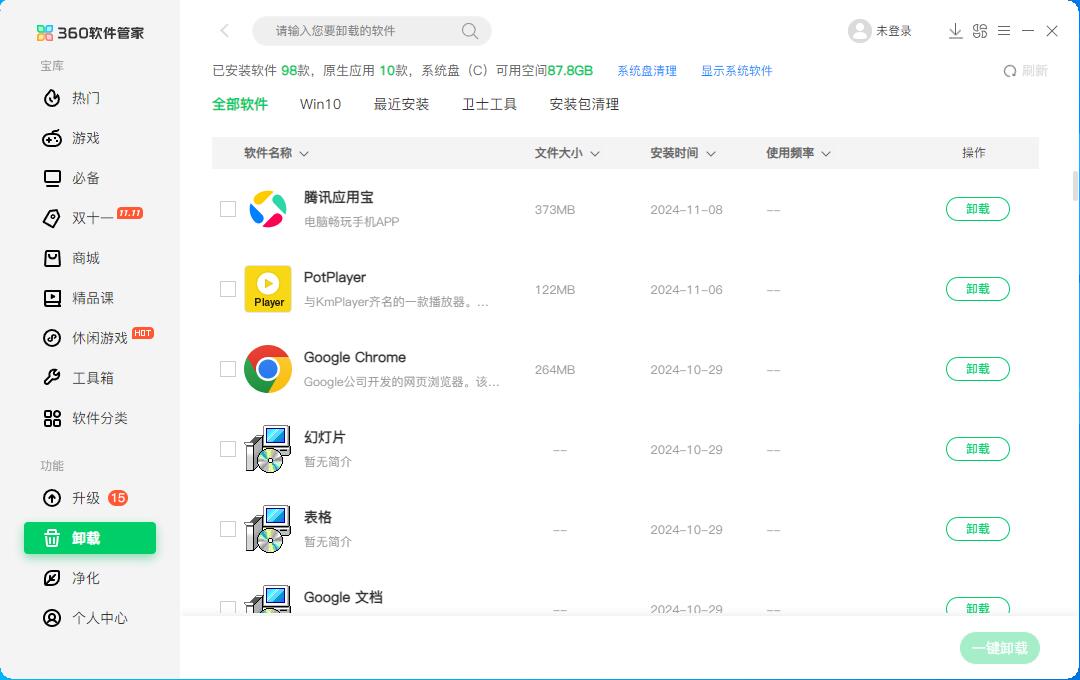Uninstall 表格 via 卸载 button
The height and width of the screenshot is (680, 1080).
(x=977, y=528)
